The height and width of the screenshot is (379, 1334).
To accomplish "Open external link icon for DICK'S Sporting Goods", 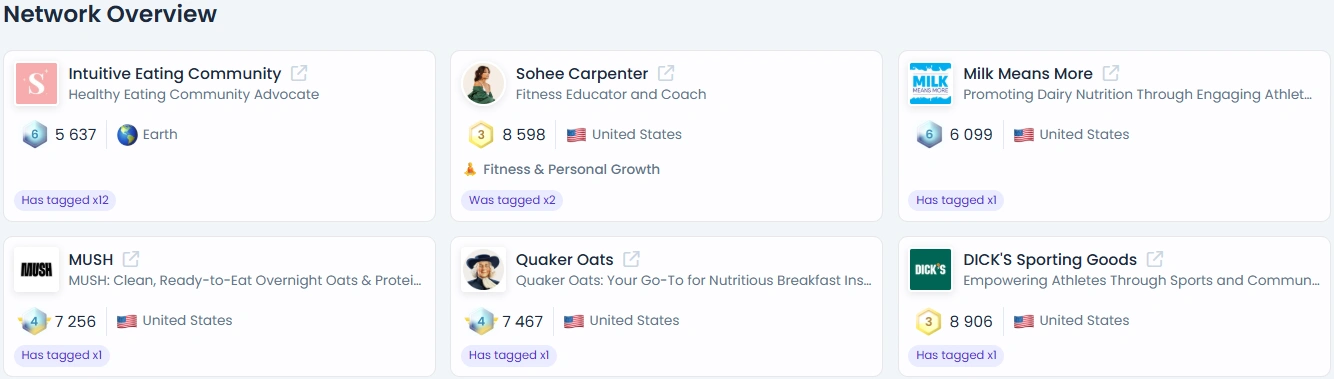I will [1155, 259].
